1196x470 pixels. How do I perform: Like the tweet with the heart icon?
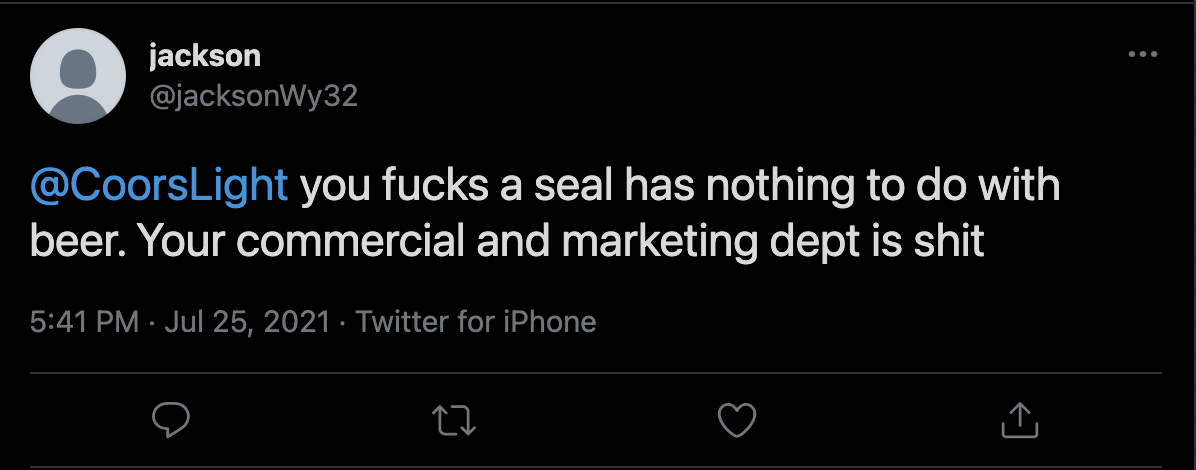pyautogui.click(x=738, y=420)
